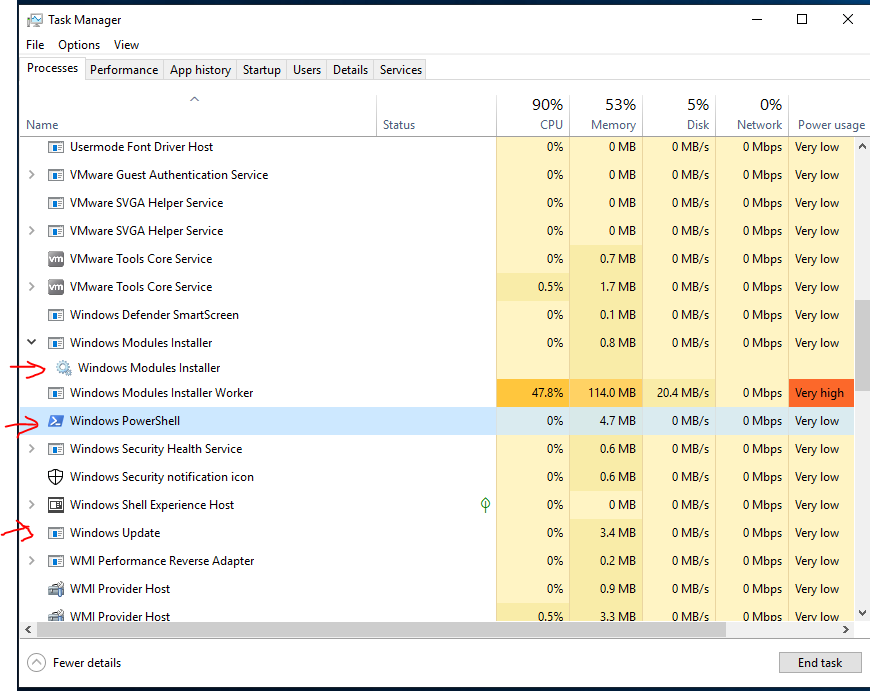Click the gear icon of Windows Modules Installer
Viewport: 870px width, 691px height.
[x=64, y=368]
